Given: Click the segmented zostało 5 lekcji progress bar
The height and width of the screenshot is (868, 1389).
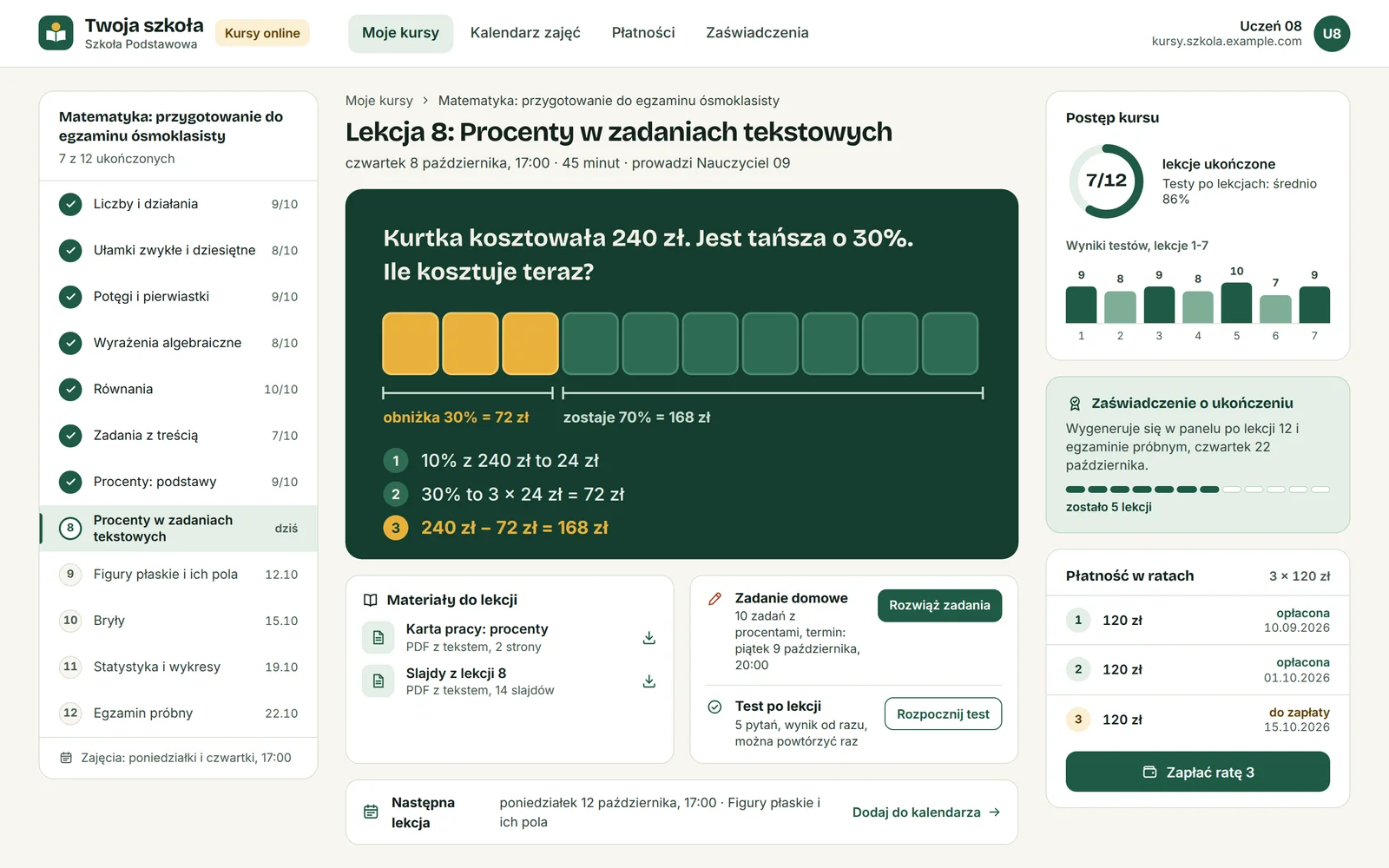Looking at the screenshot, I should pyautogui.click(x=1198, y=490).
